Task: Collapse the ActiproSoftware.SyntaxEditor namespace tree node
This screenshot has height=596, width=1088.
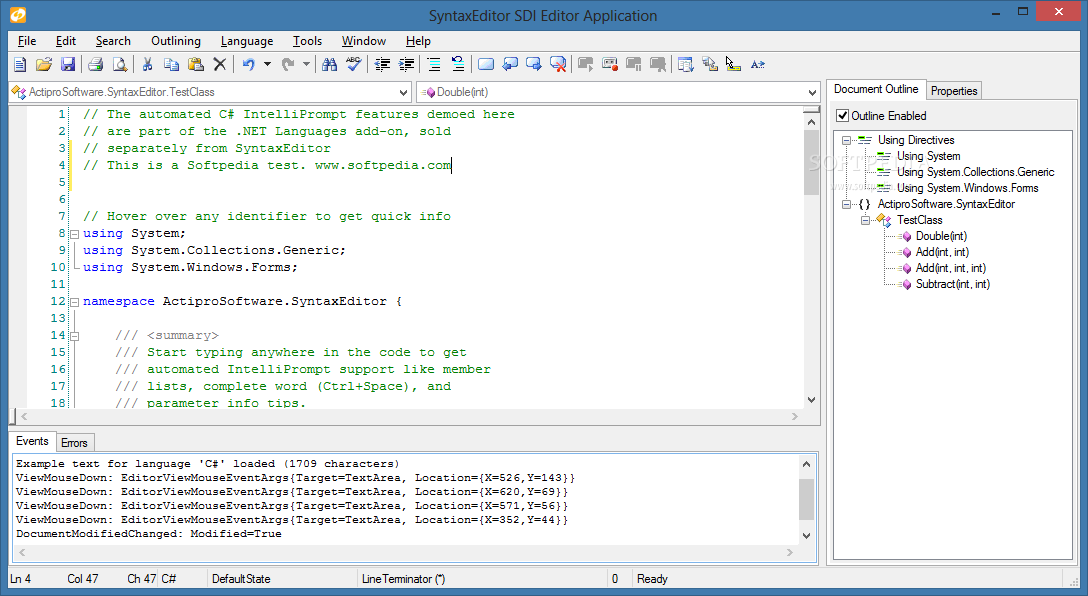Action: point(846,204)
